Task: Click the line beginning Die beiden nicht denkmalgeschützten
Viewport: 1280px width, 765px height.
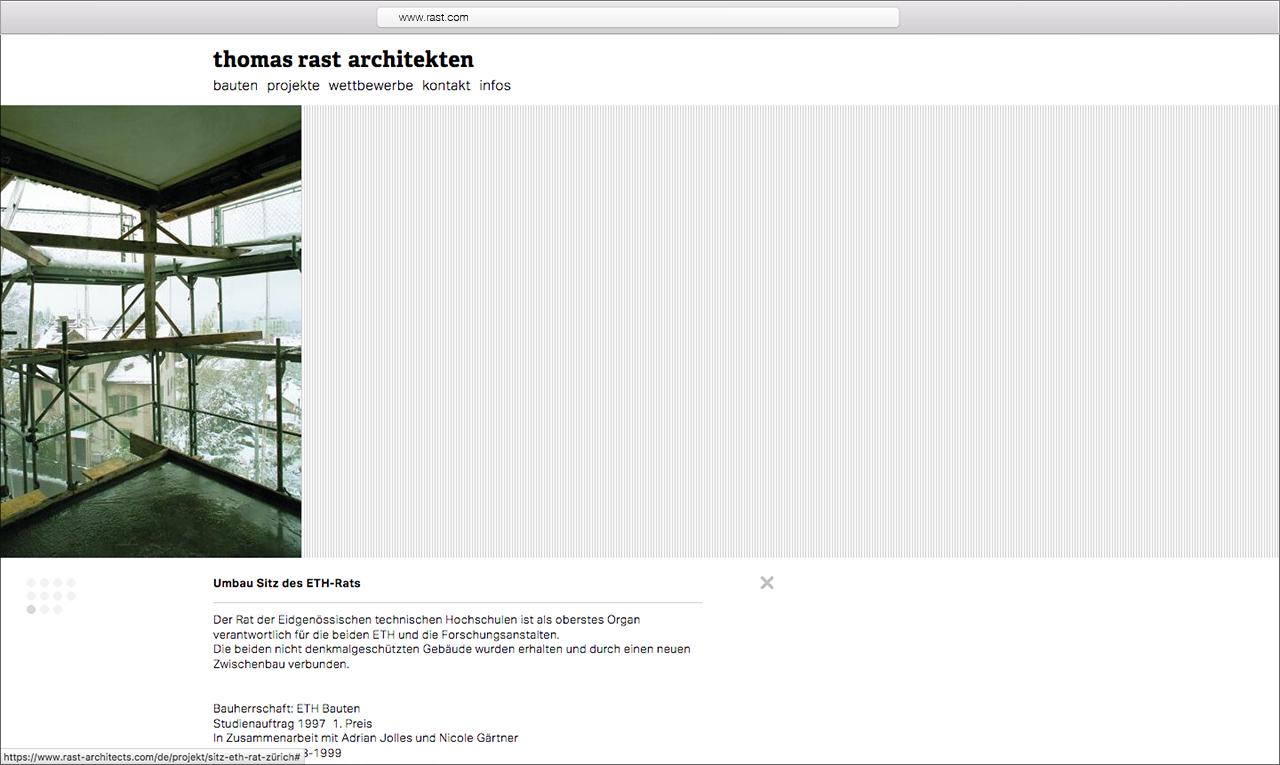Action: point(452,650)
